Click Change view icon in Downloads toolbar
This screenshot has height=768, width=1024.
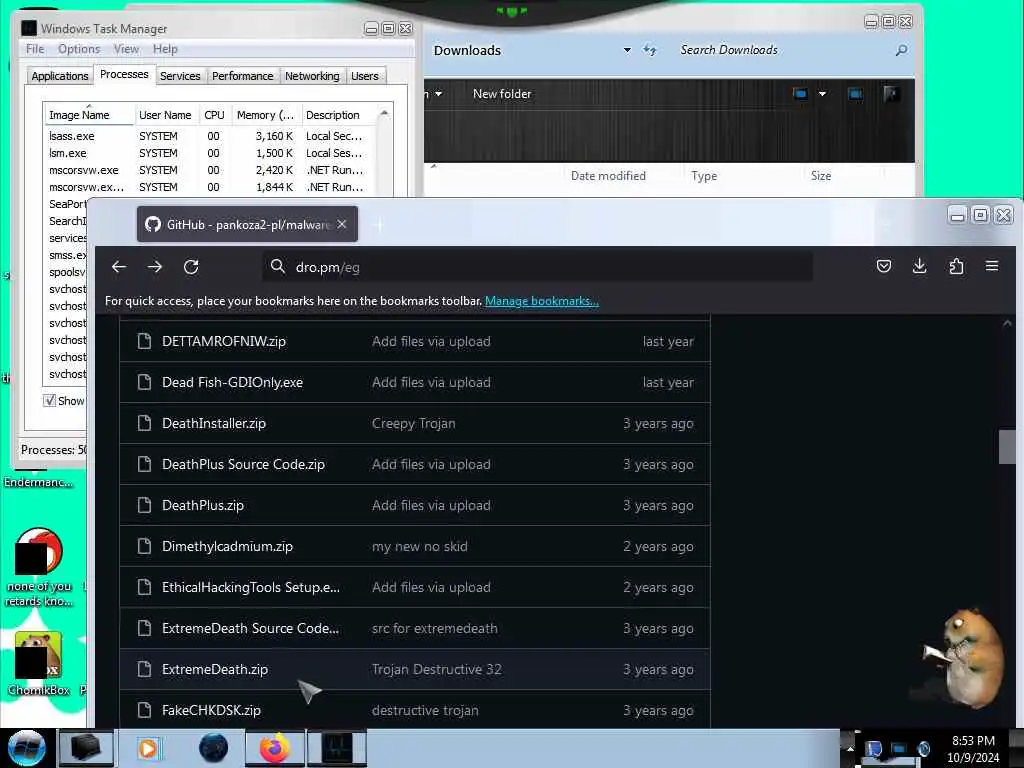point(800,94)
